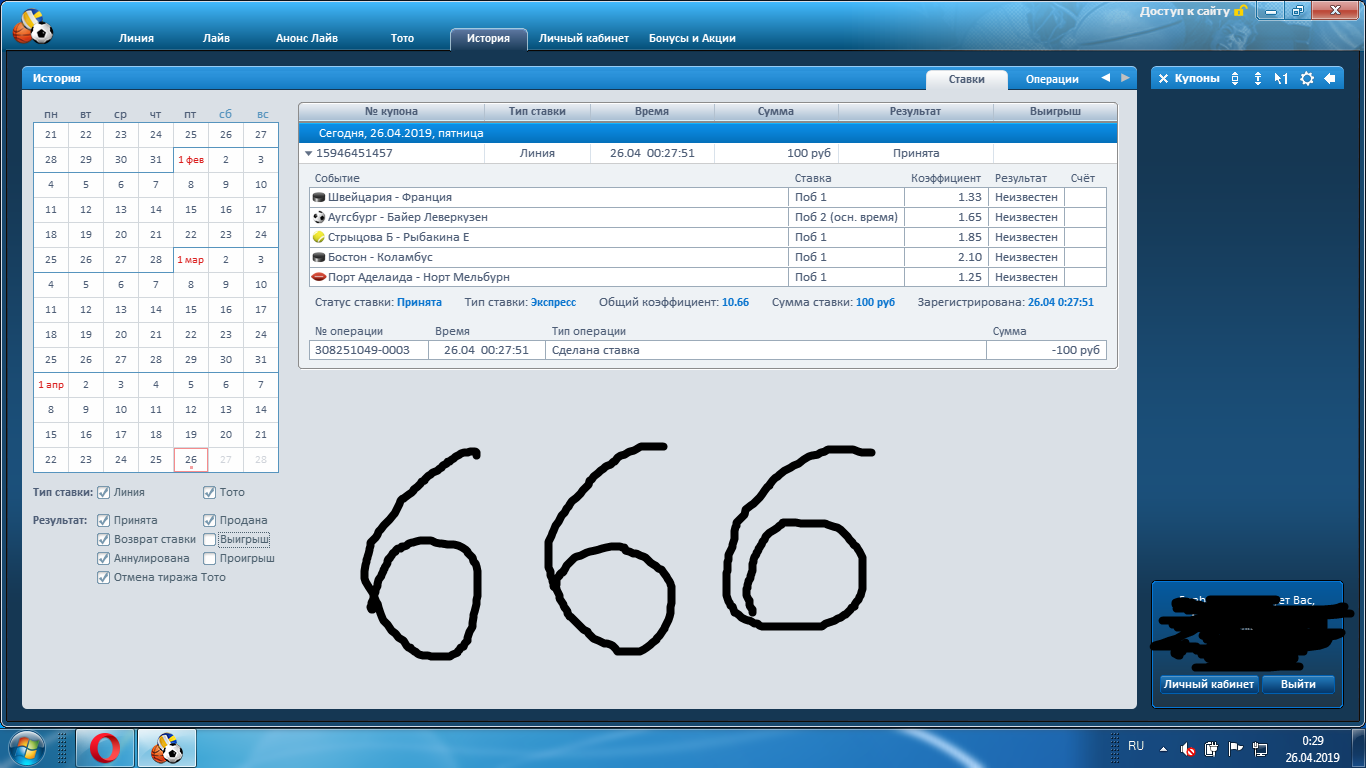
Task: Open Opera browser from the taskbar
Action: pos(105,748)
